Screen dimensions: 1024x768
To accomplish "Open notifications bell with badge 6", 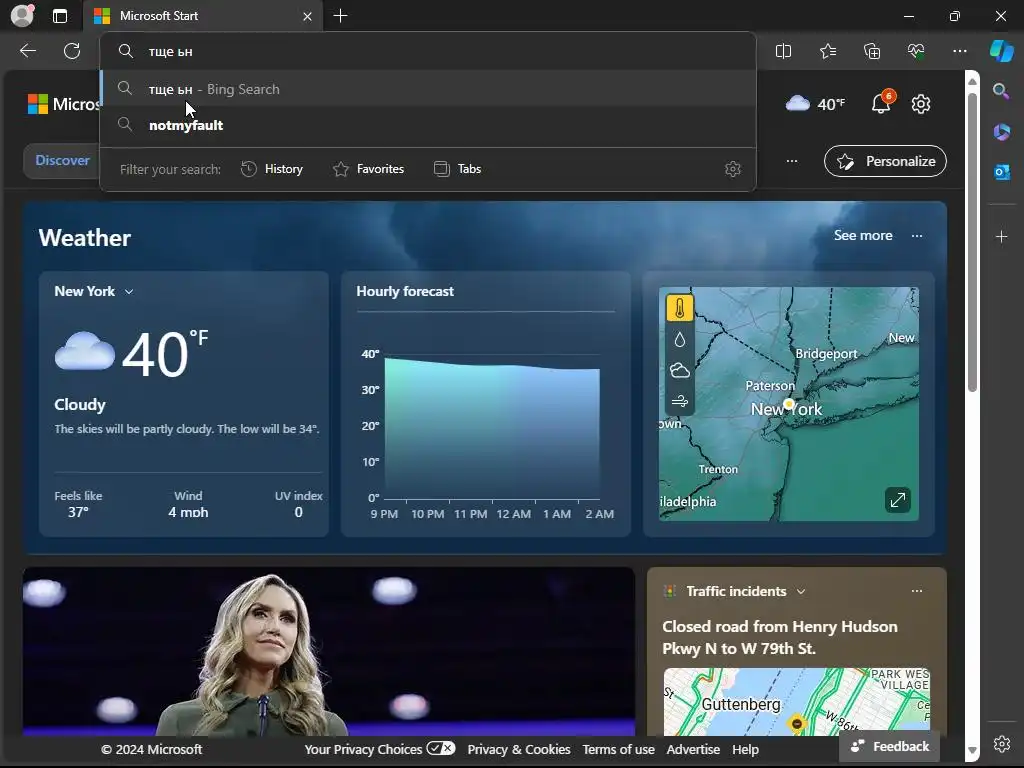I will pyautogui.click(x=882, y=103).
